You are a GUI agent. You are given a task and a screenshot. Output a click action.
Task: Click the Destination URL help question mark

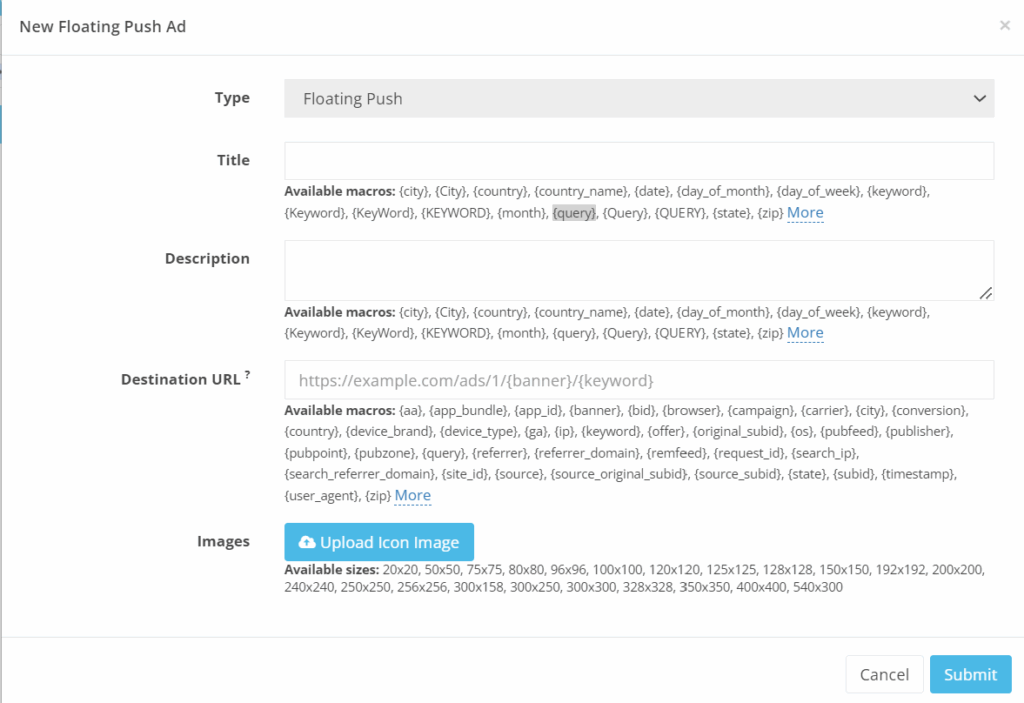point(247,376)
